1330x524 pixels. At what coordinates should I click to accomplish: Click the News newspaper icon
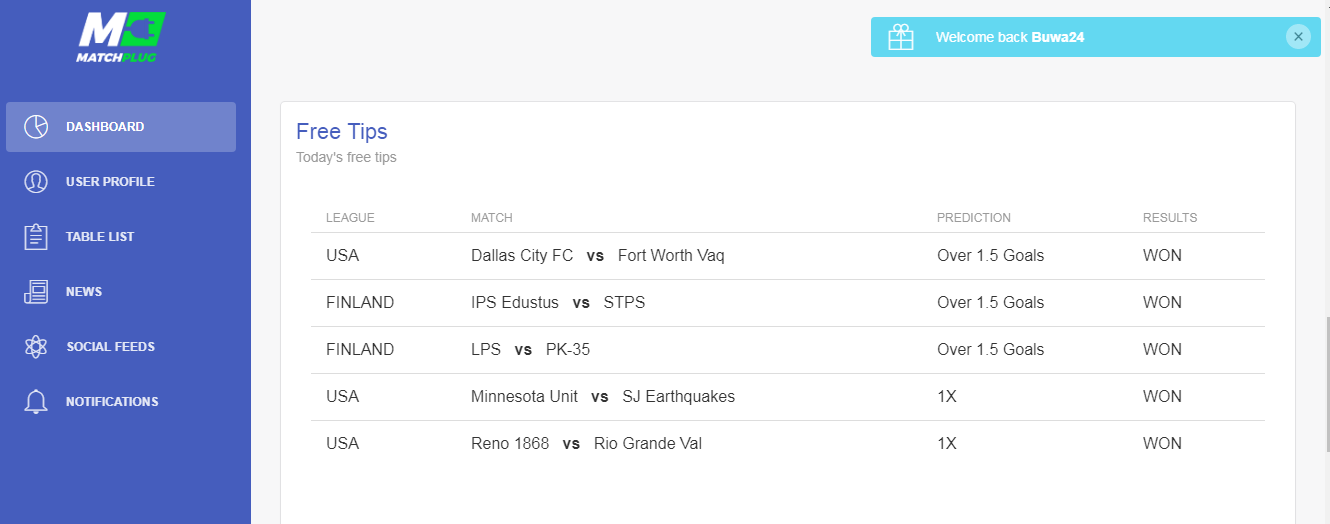[36, 292]
